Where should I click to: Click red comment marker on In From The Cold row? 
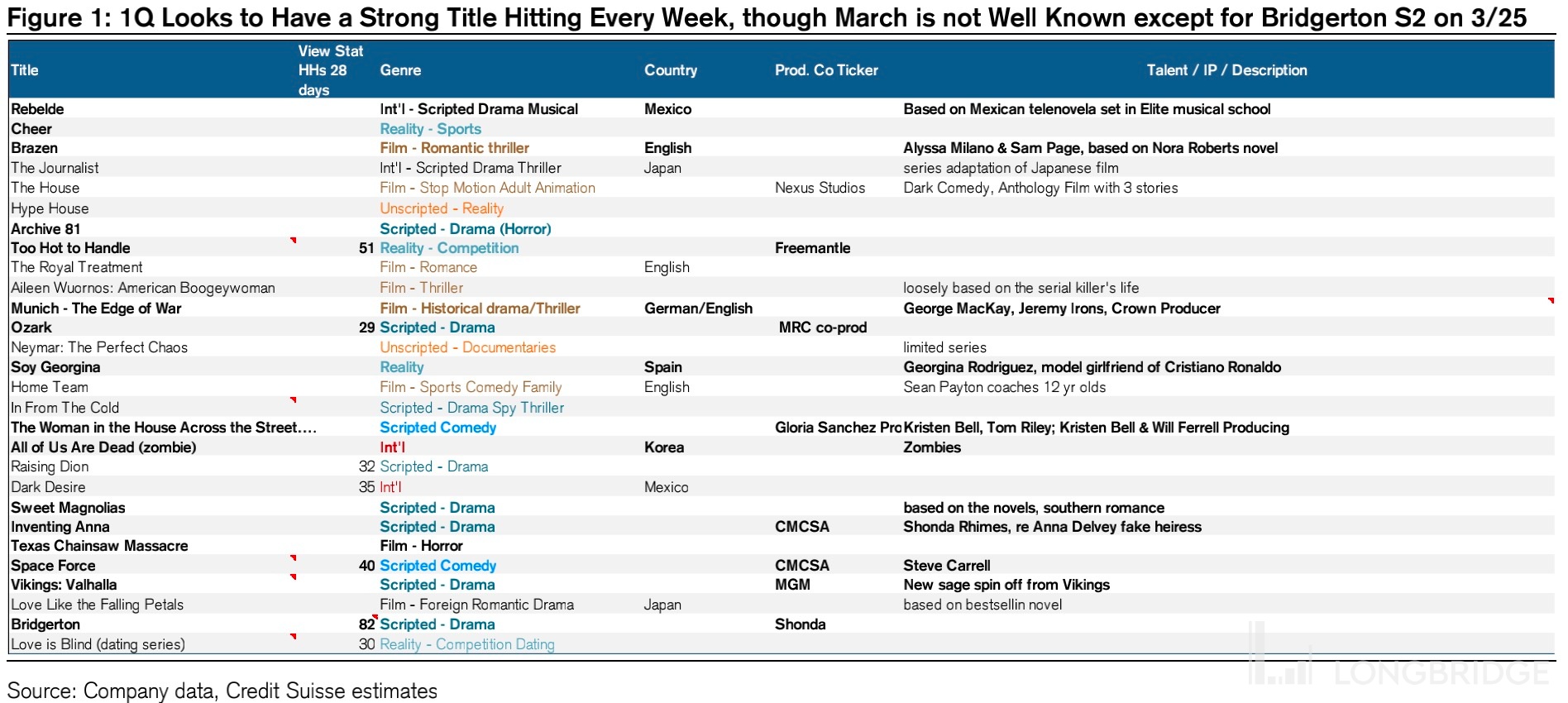[x=294, y=400]
